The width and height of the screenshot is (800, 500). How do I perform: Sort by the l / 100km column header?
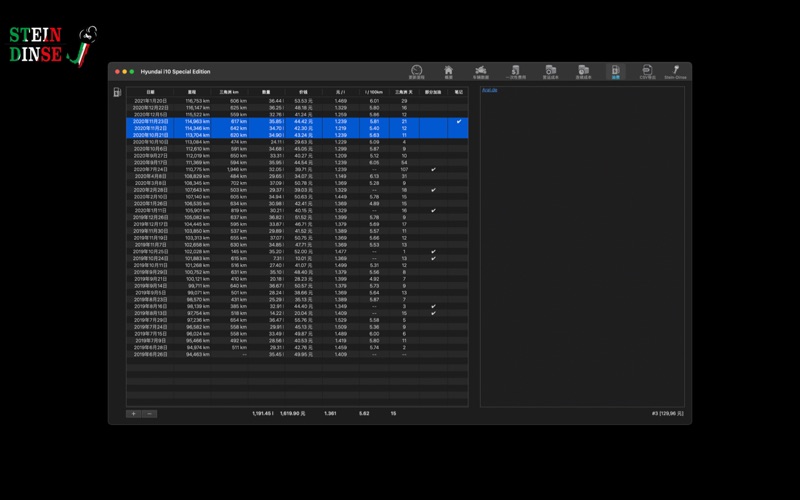coord(374,92)
